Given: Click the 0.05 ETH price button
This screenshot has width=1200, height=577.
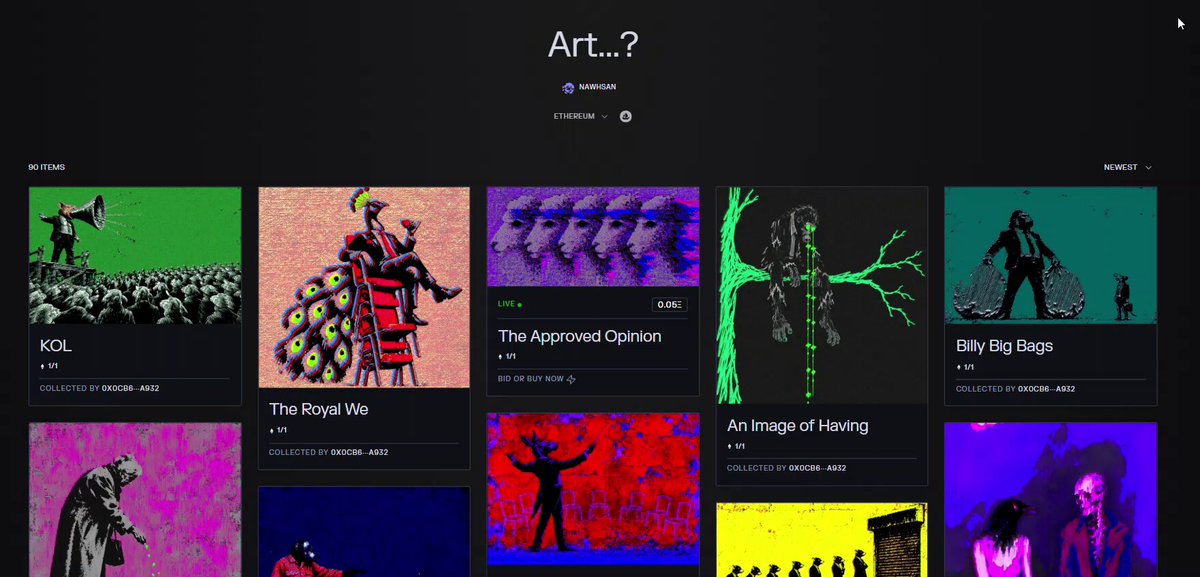Looking at the screenshot, I should point(670,305).
